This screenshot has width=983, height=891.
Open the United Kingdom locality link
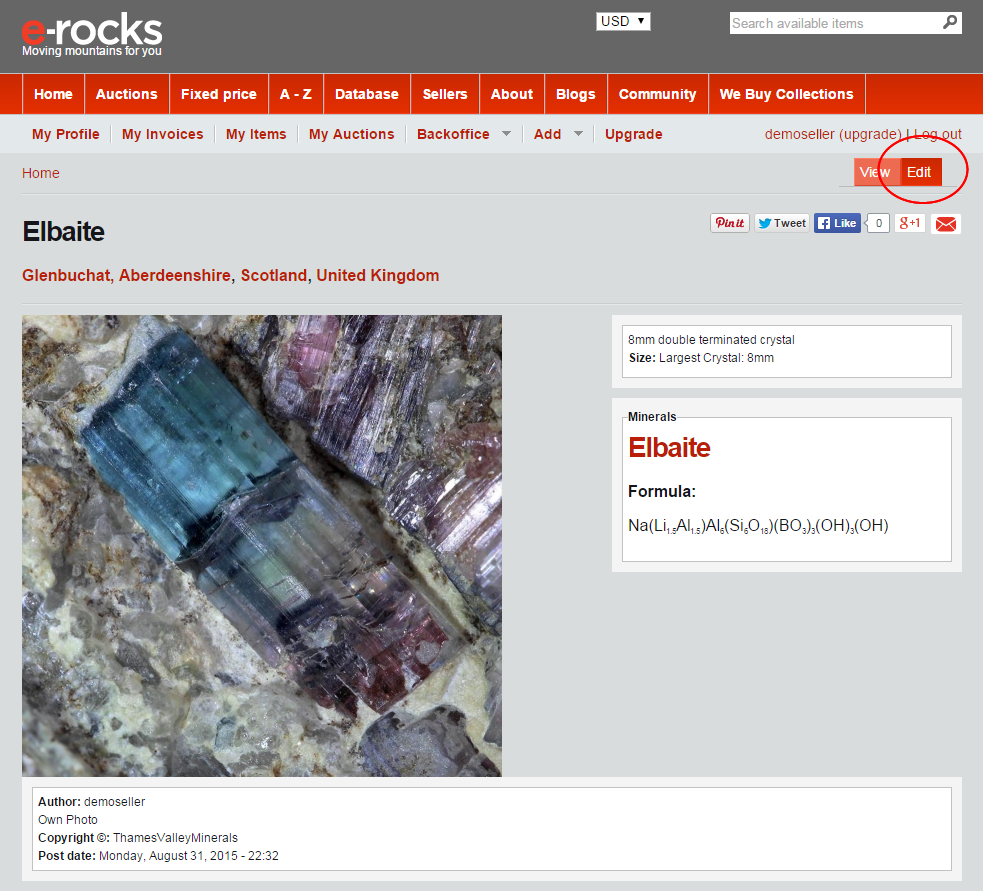point(378,275)
